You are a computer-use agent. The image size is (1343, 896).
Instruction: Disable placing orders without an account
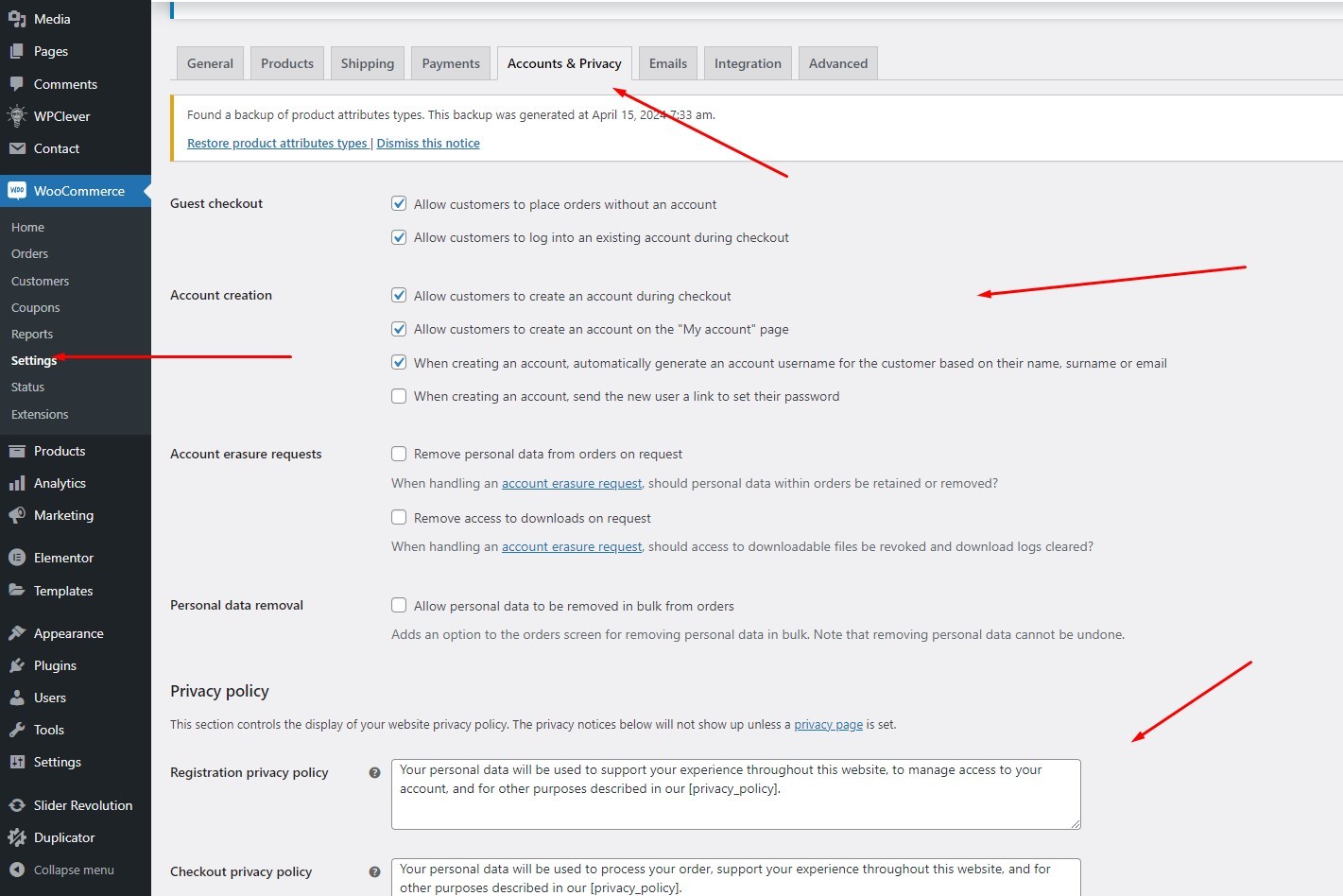pos(399,204)
